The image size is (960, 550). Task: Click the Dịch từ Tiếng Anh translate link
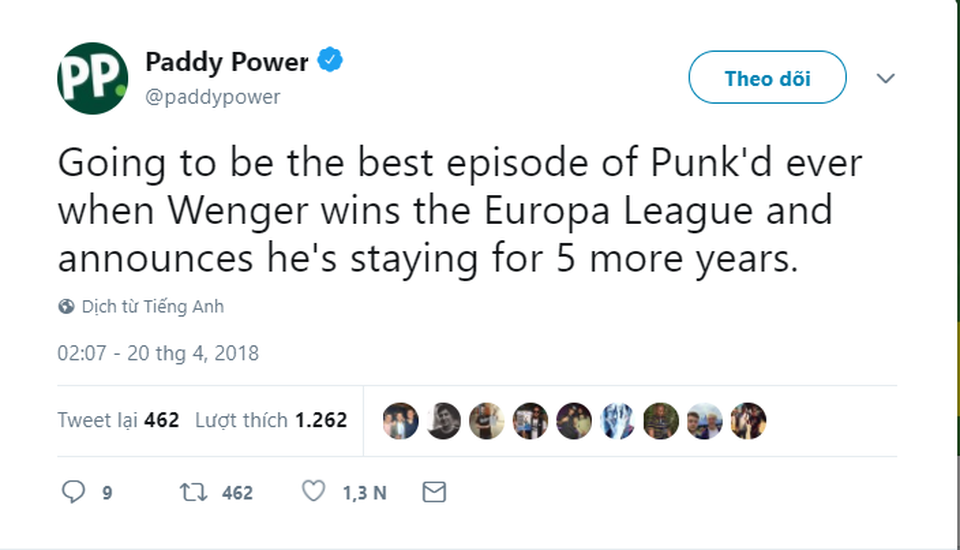tap(153, 307)
